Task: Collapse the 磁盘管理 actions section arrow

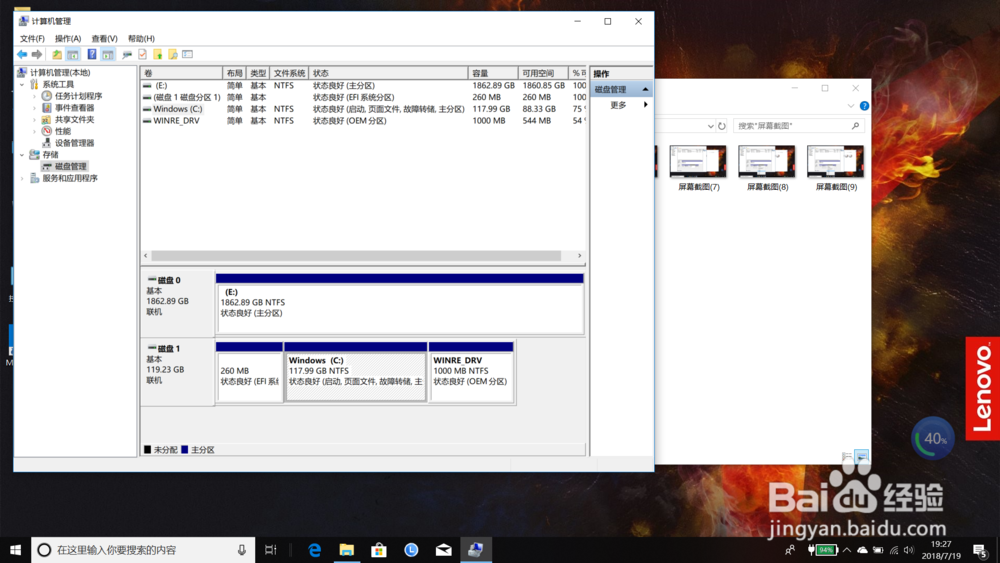Action: tap(645, 89)
